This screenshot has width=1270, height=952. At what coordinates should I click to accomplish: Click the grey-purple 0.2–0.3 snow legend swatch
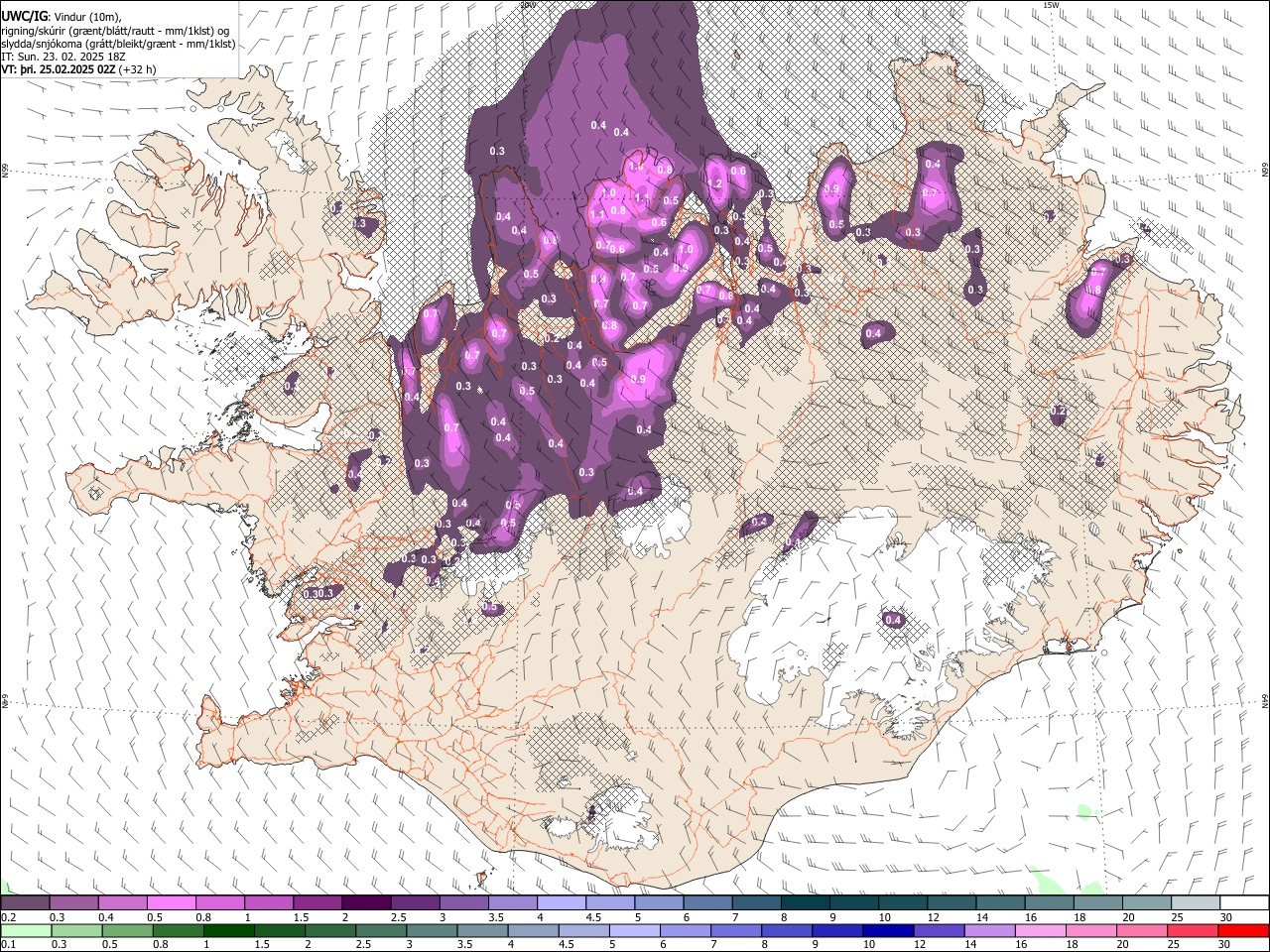(x=25, y=902)
